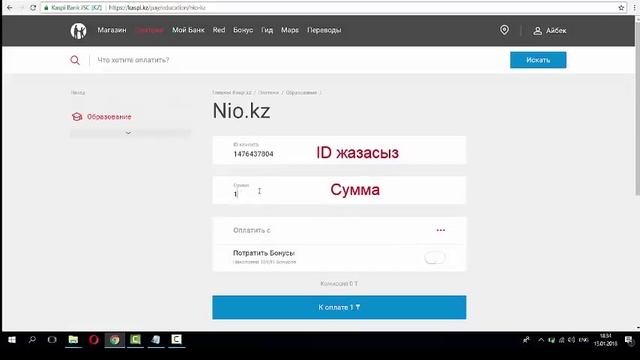Click the user avatar icon
Screen dimensions: 640x360
click(538, 31)
